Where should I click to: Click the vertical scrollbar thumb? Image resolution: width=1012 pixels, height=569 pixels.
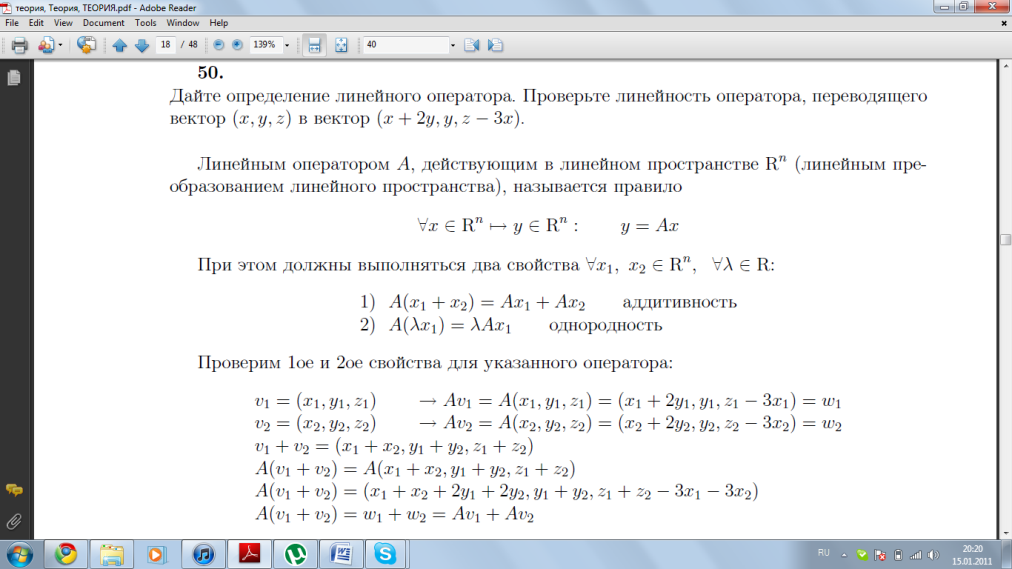1006,239
